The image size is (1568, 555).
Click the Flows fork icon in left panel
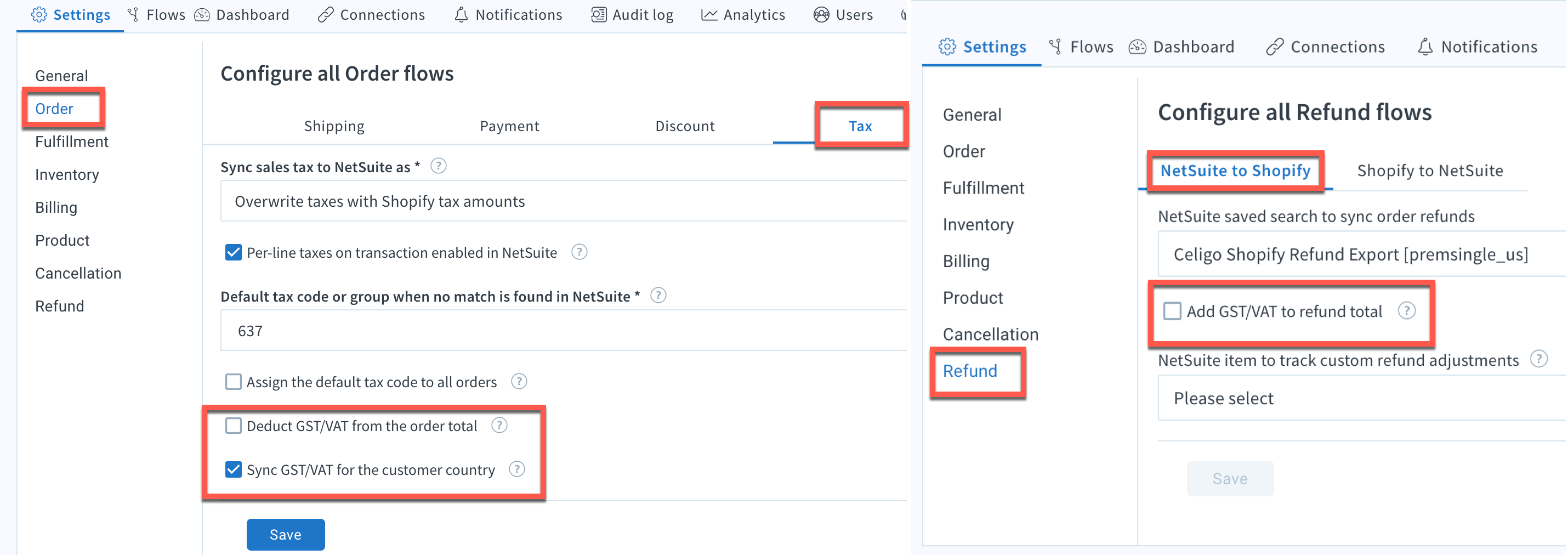133,15
